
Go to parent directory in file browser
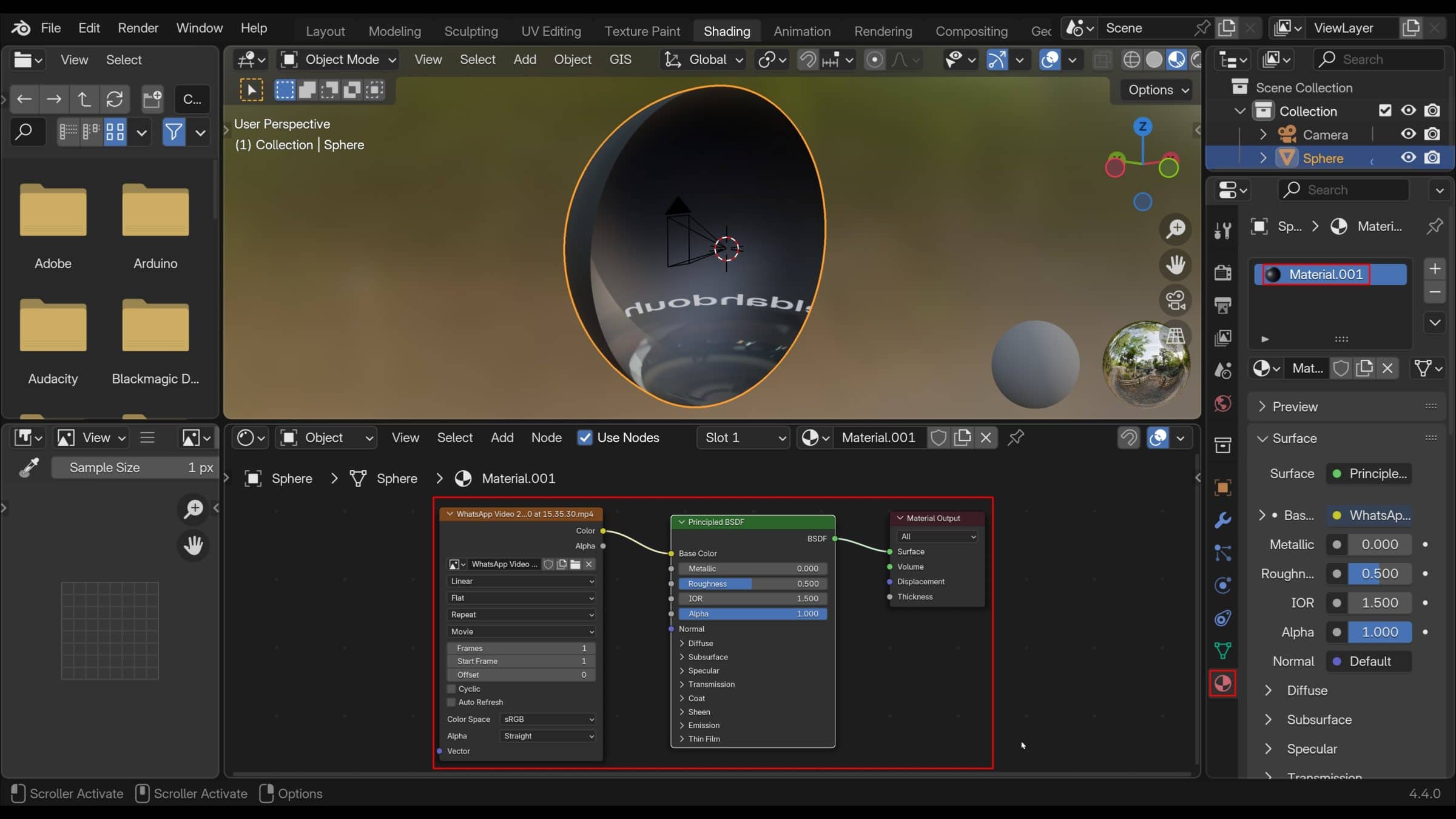(x=84, y=99)
